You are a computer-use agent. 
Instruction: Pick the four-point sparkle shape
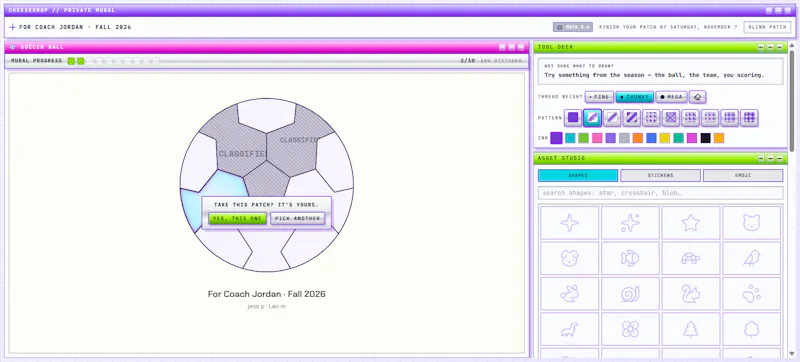coord(569,223)
